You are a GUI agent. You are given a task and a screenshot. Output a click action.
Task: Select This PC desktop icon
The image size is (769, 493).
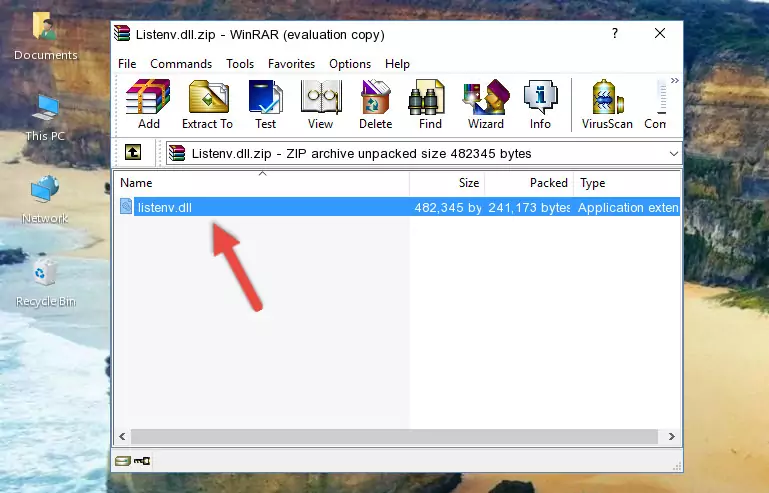(x=45, y=118)
